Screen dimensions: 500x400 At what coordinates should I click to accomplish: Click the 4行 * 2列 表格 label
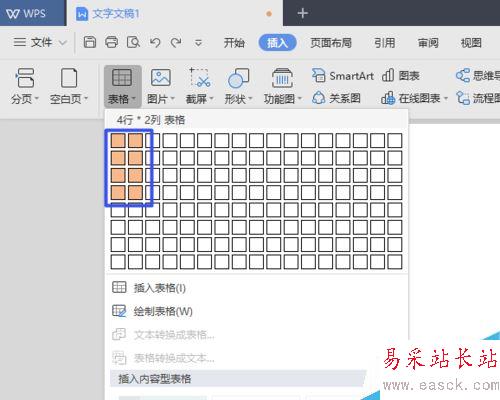151,120
